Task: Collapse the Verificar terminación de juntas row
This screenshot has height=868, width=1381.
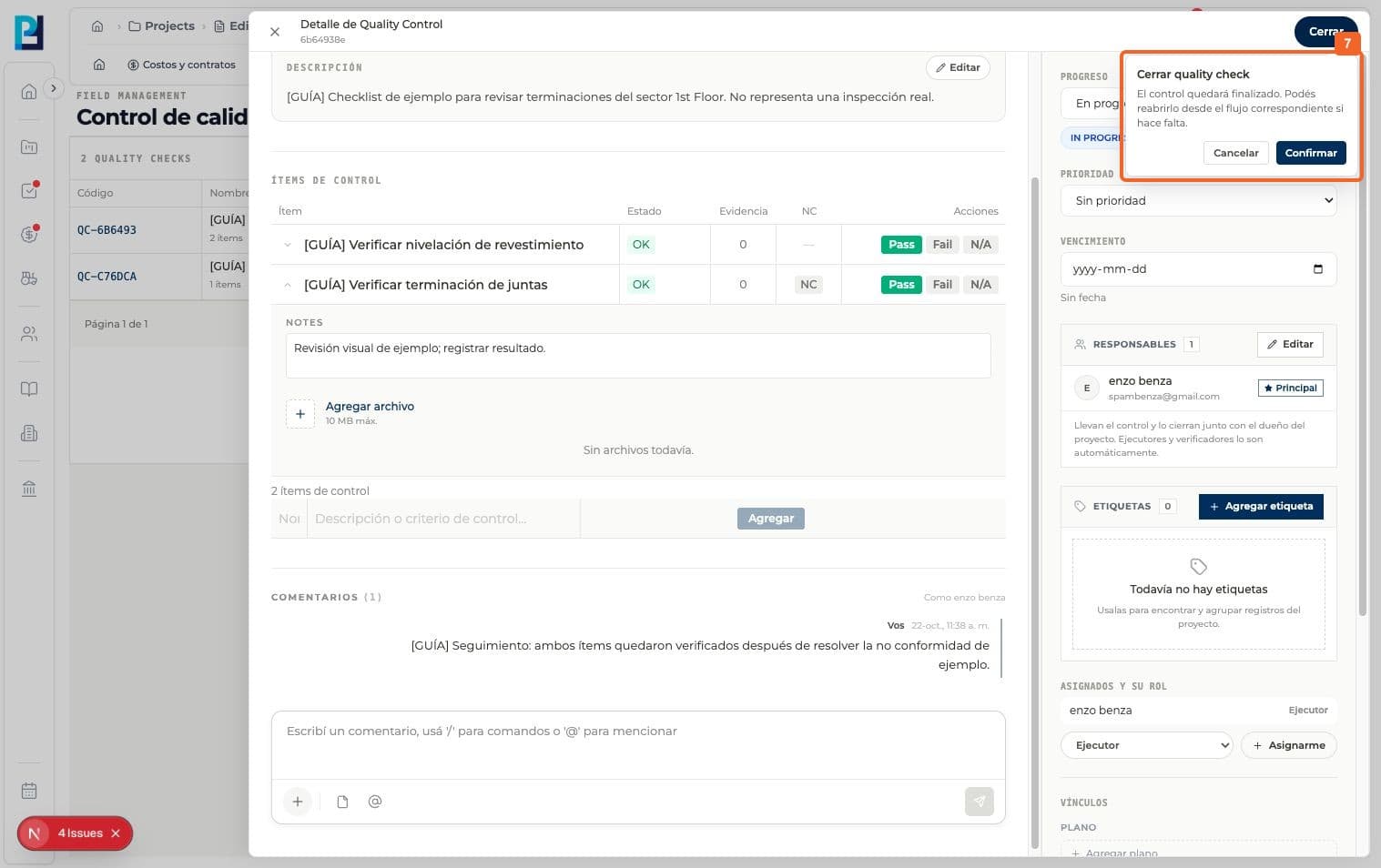Action: point(288,285)
